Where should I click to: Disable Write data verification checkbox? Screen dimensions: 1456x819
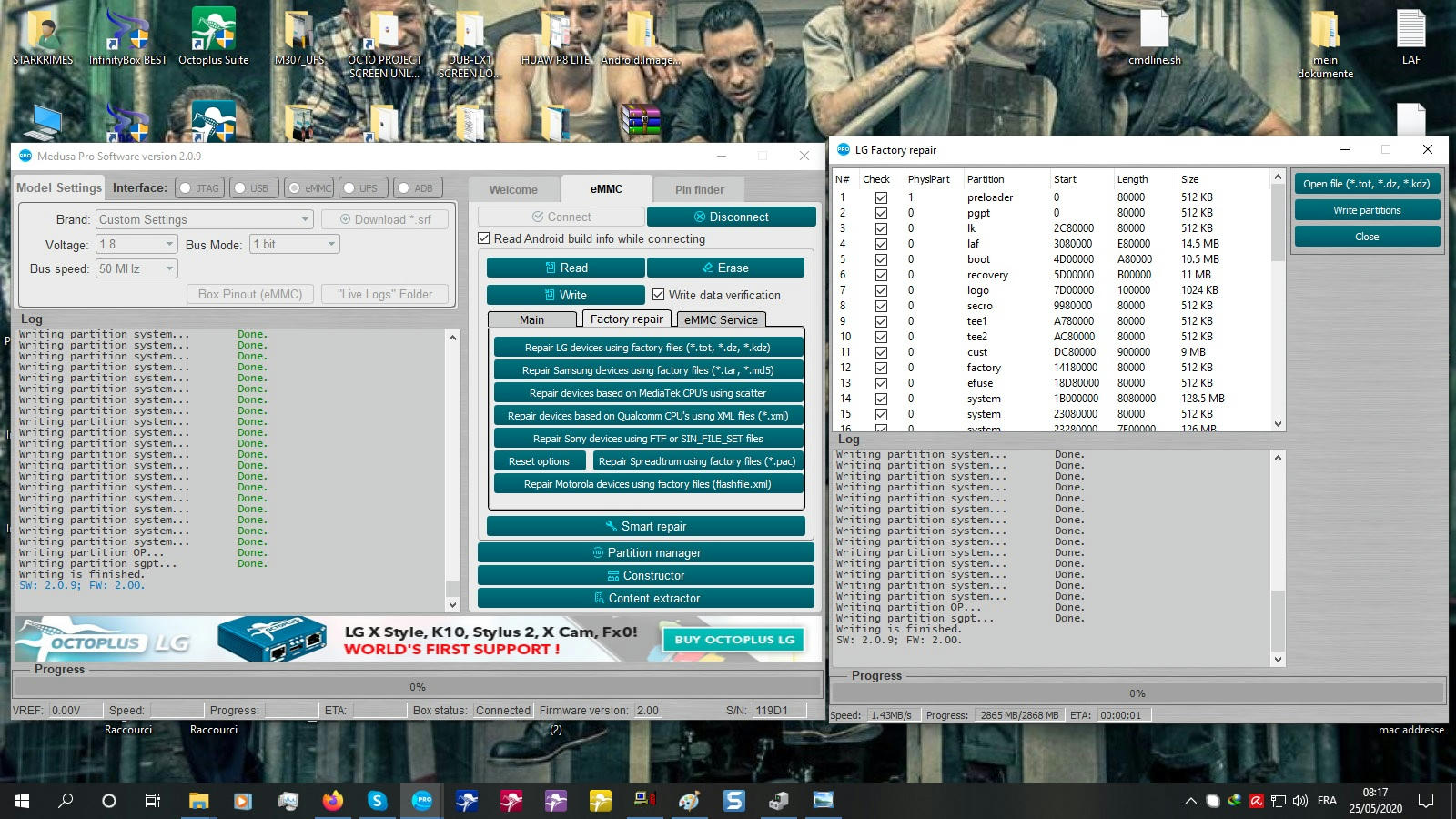(x=659, y=295)
